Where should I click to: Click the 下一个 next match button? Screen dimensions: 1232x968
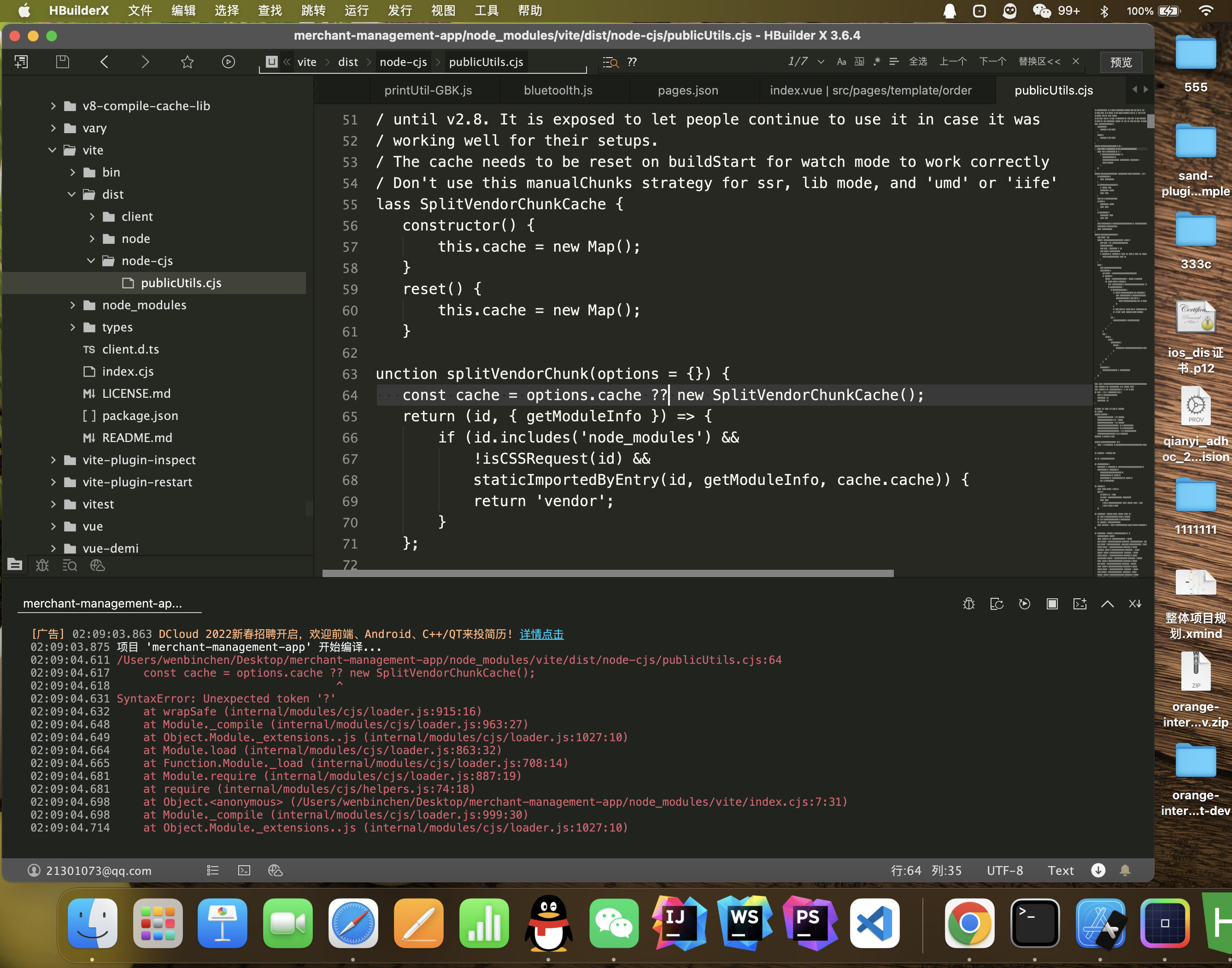click(x=992, y=61)
